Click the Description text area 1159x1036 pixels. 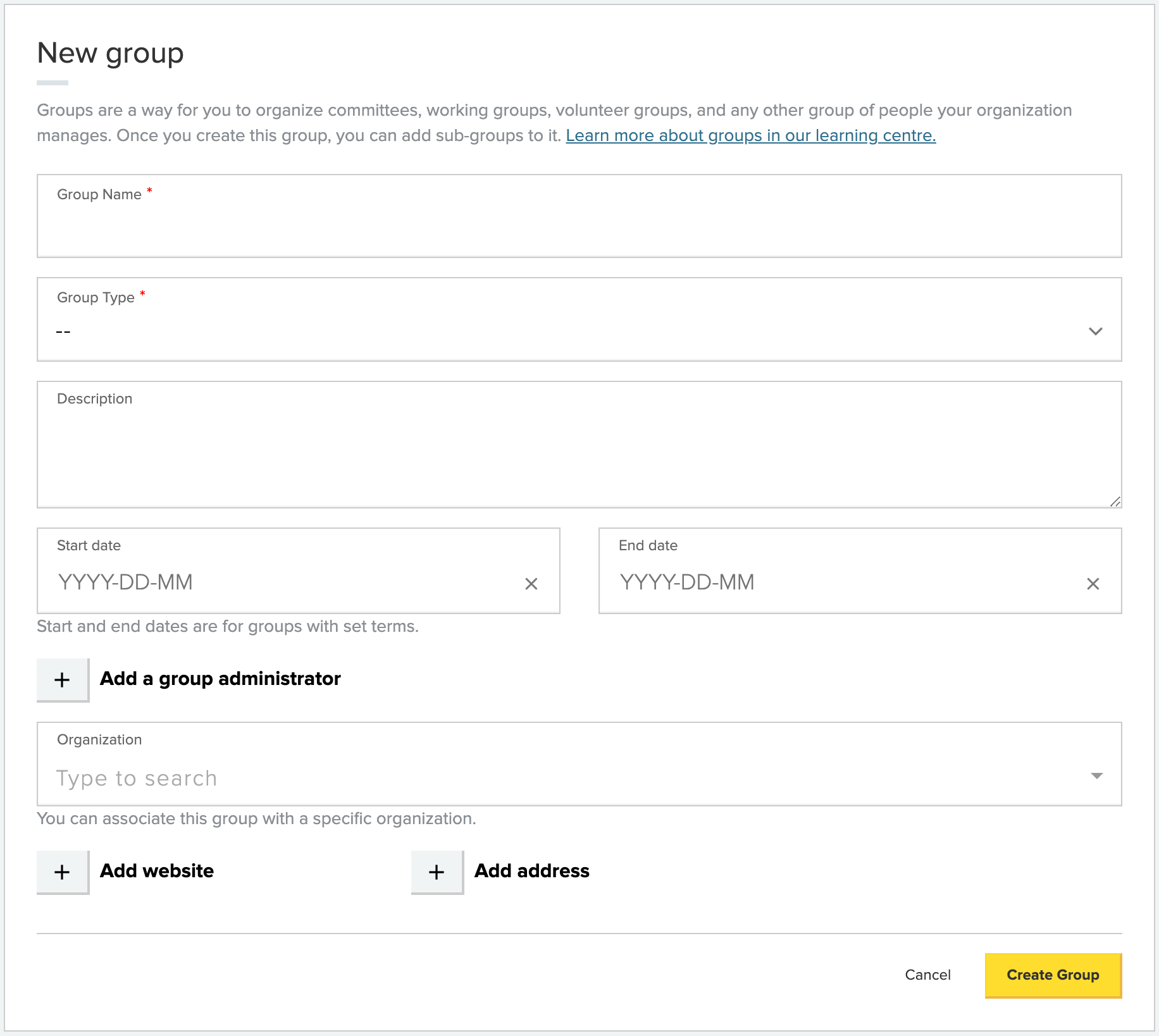tap(569, 449)
